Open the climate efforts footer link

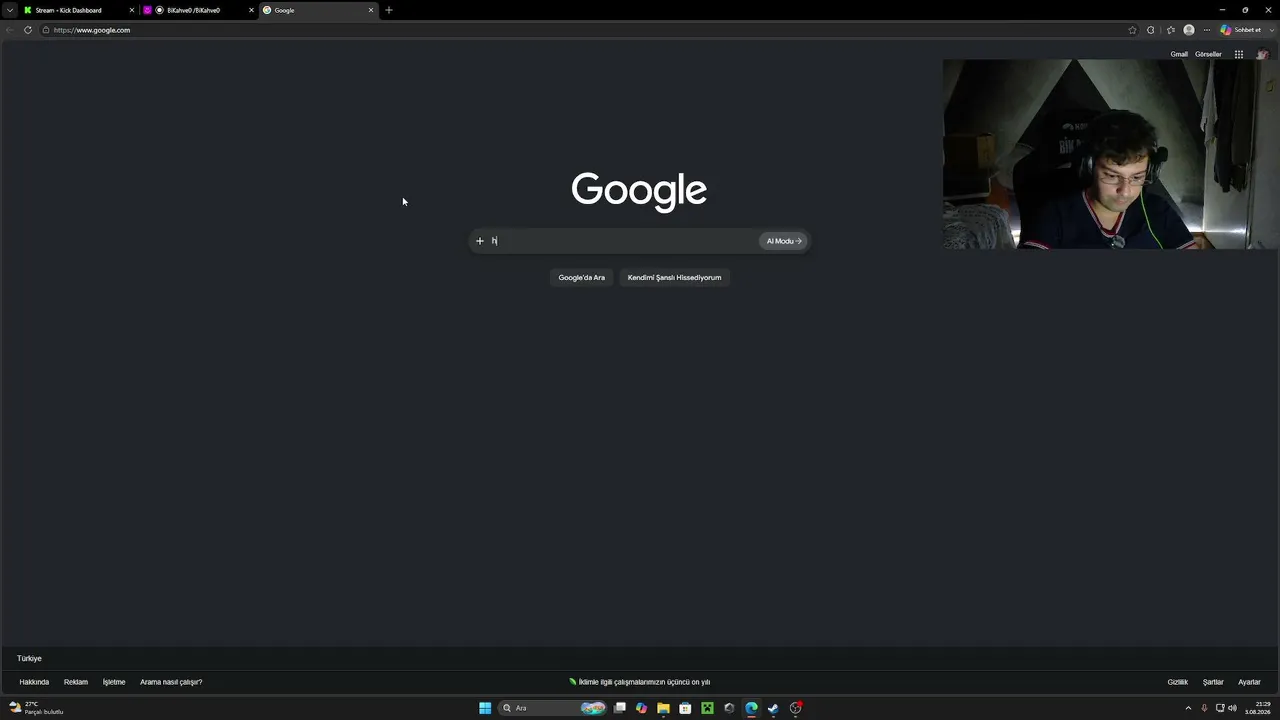[639, 682]
